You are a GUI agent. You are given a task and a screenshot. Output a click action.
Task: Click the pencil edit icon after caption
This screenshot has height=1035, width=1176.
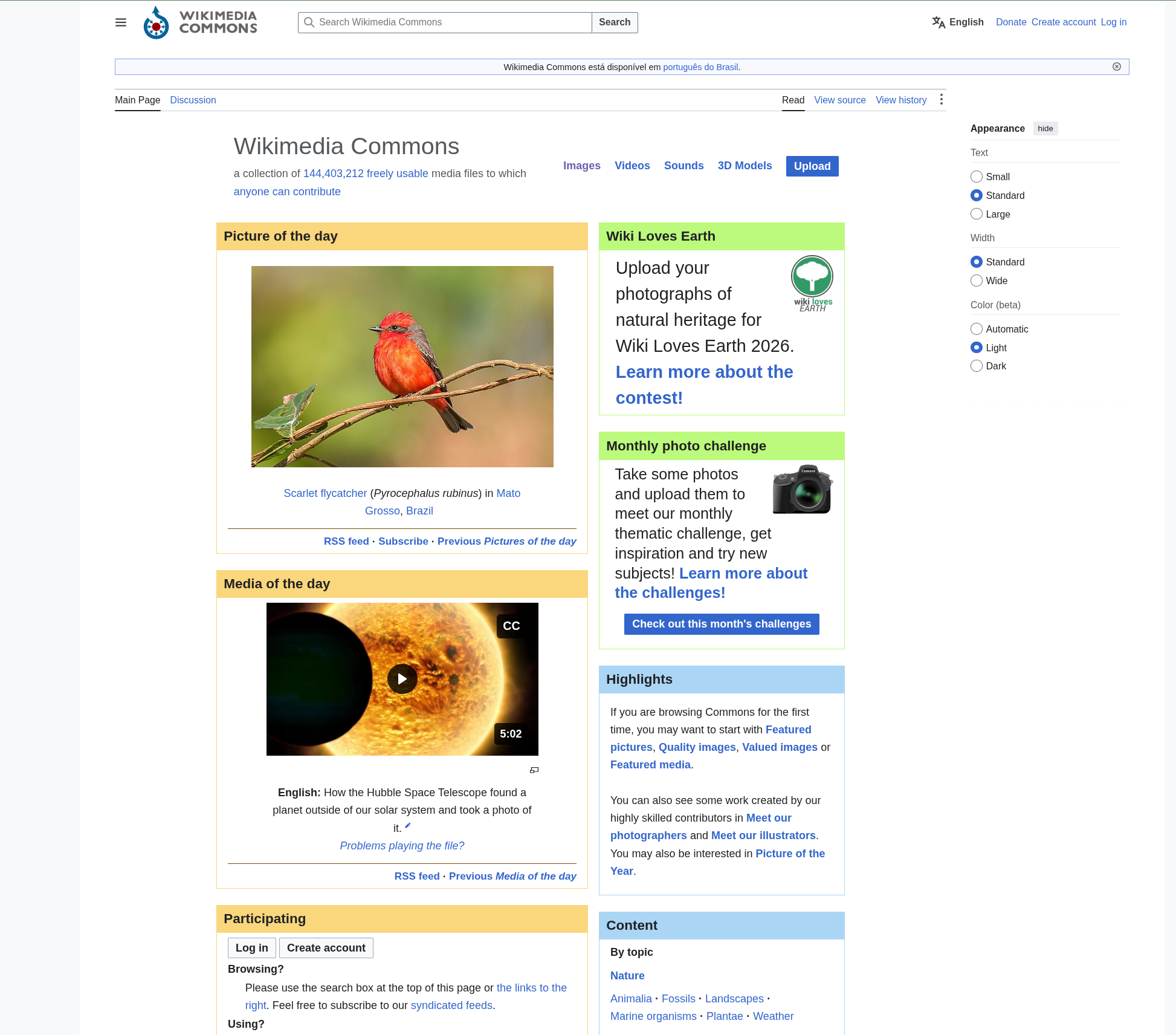(x=408, y=825)
